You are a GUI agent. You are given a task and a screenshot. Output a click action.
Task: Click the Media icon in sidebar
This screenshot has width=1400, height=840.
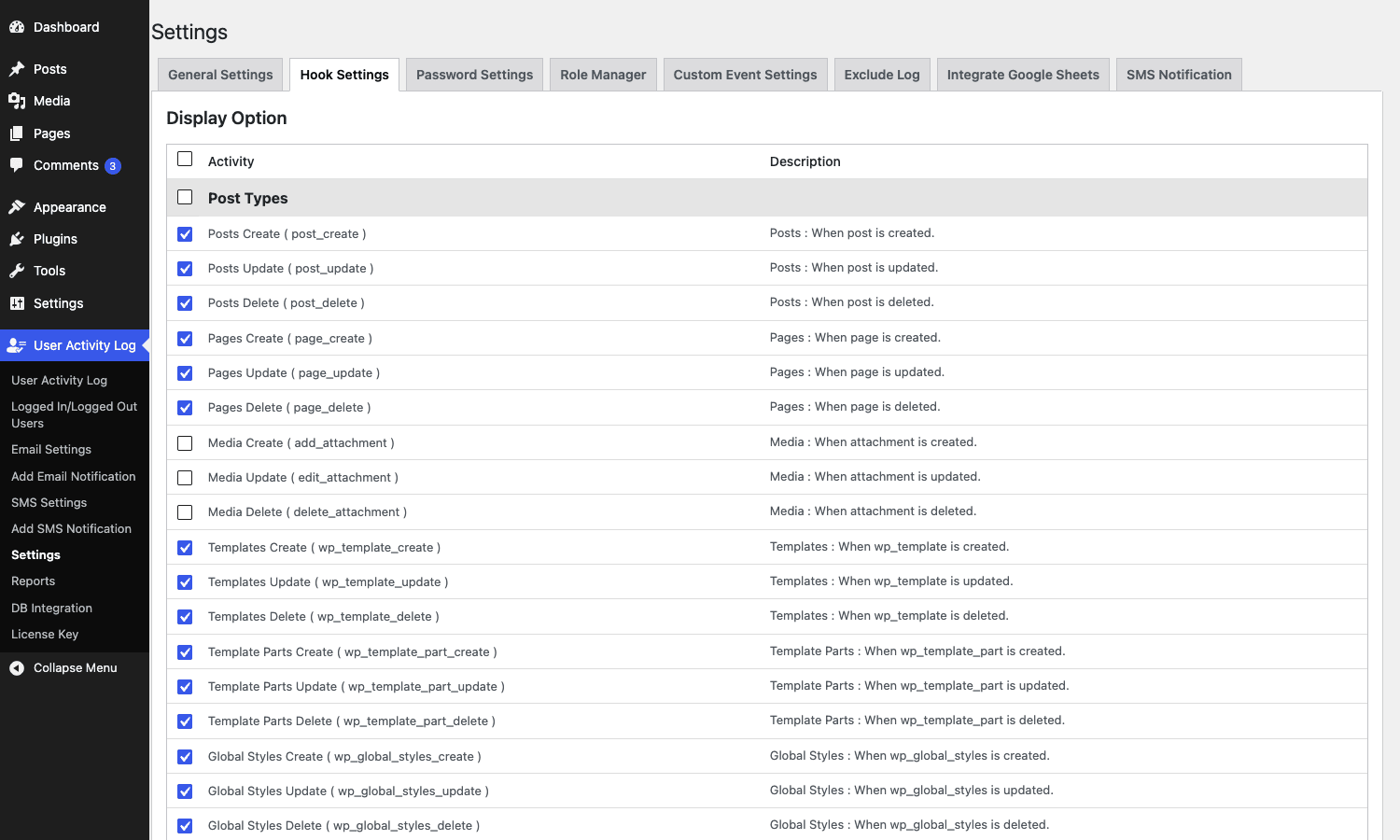[17, 101]
